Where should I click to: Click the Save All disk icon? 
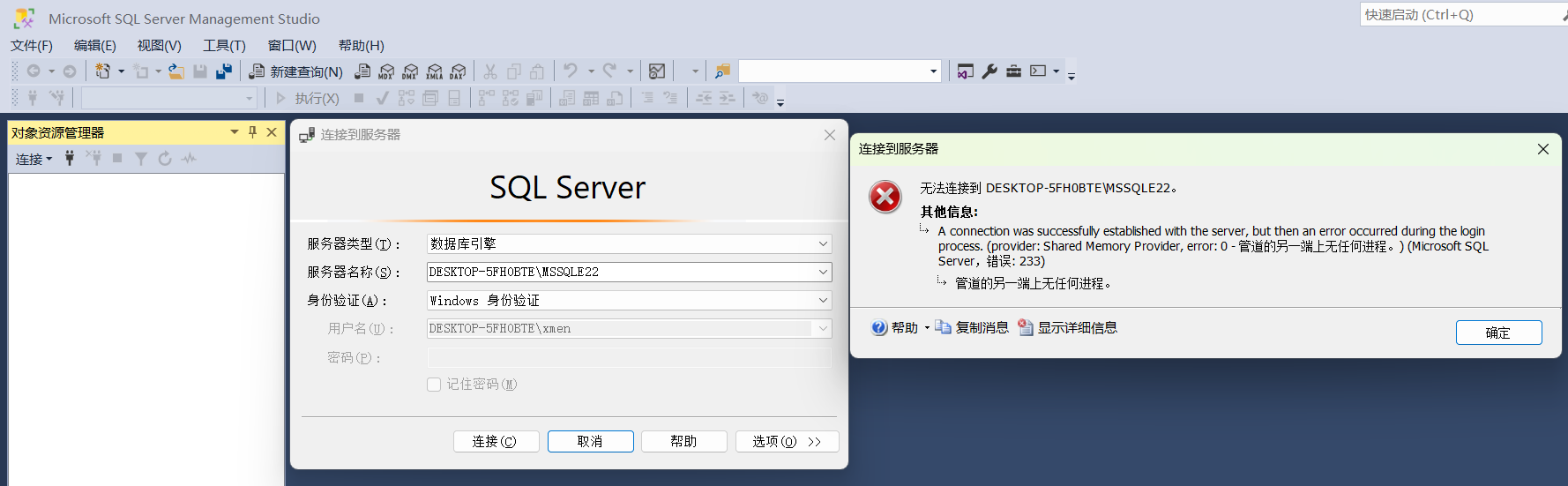click(224, 71)
